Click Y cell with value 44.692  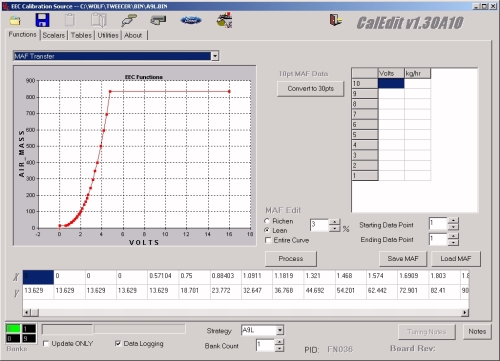point(319,291)
